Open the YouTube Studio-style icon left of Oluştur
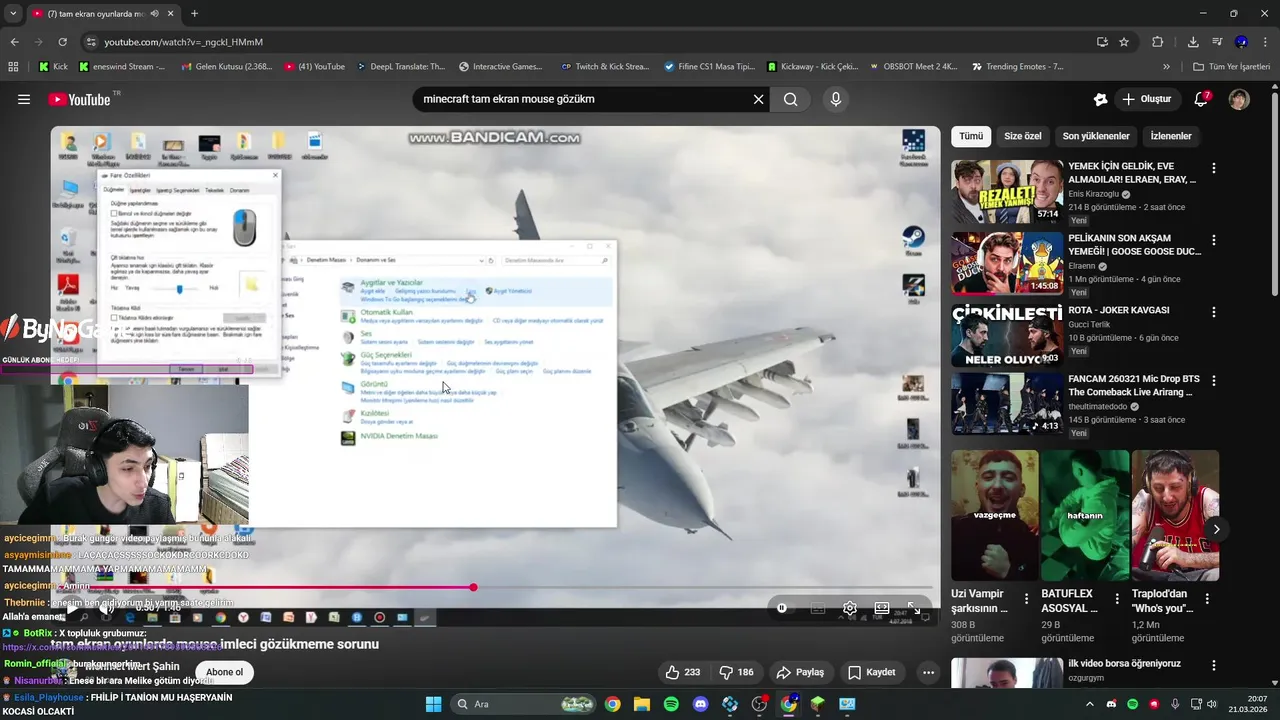The height and width of the screenshot is (720, 1280). [1100, 99]
